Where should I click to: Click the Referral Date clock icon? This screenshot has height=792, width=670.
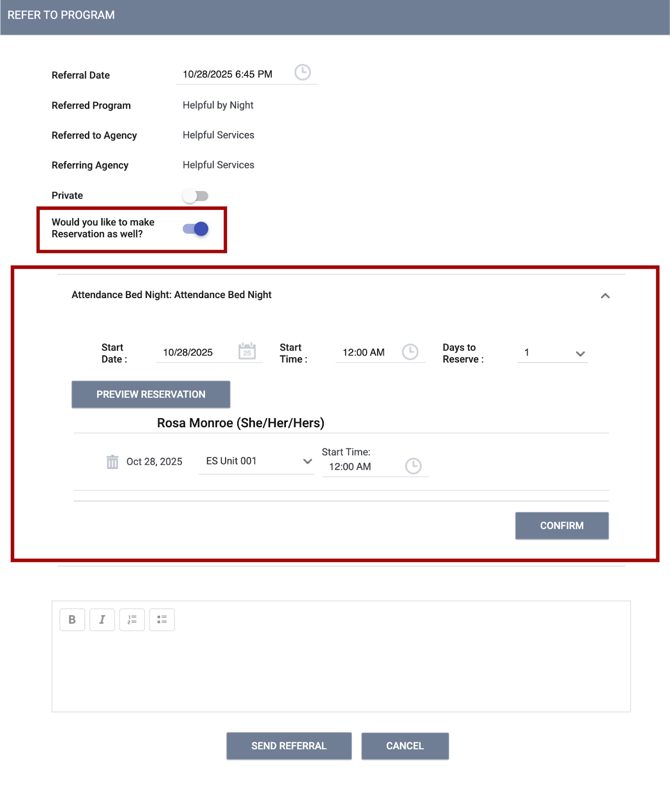click(302, 73)
